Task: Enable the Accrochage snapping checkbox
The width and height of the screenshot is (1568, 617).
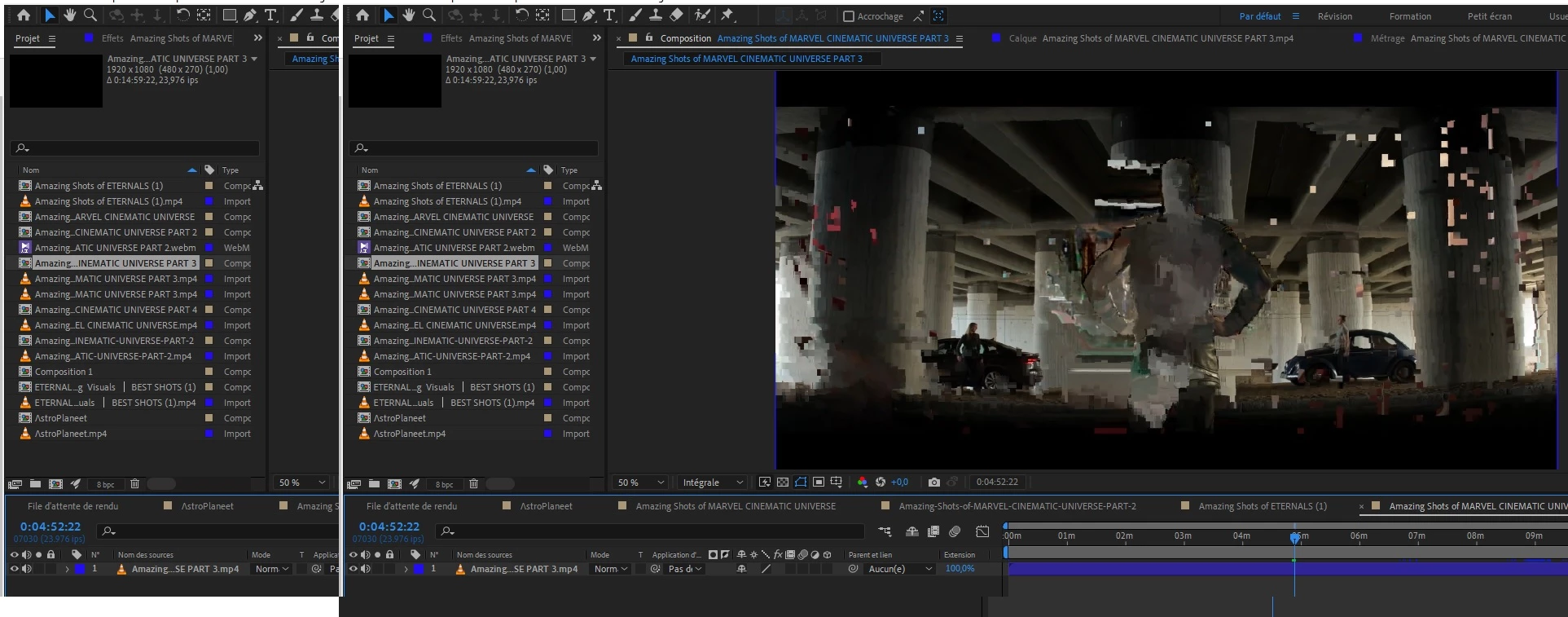Action: click(x=848, y=16)
